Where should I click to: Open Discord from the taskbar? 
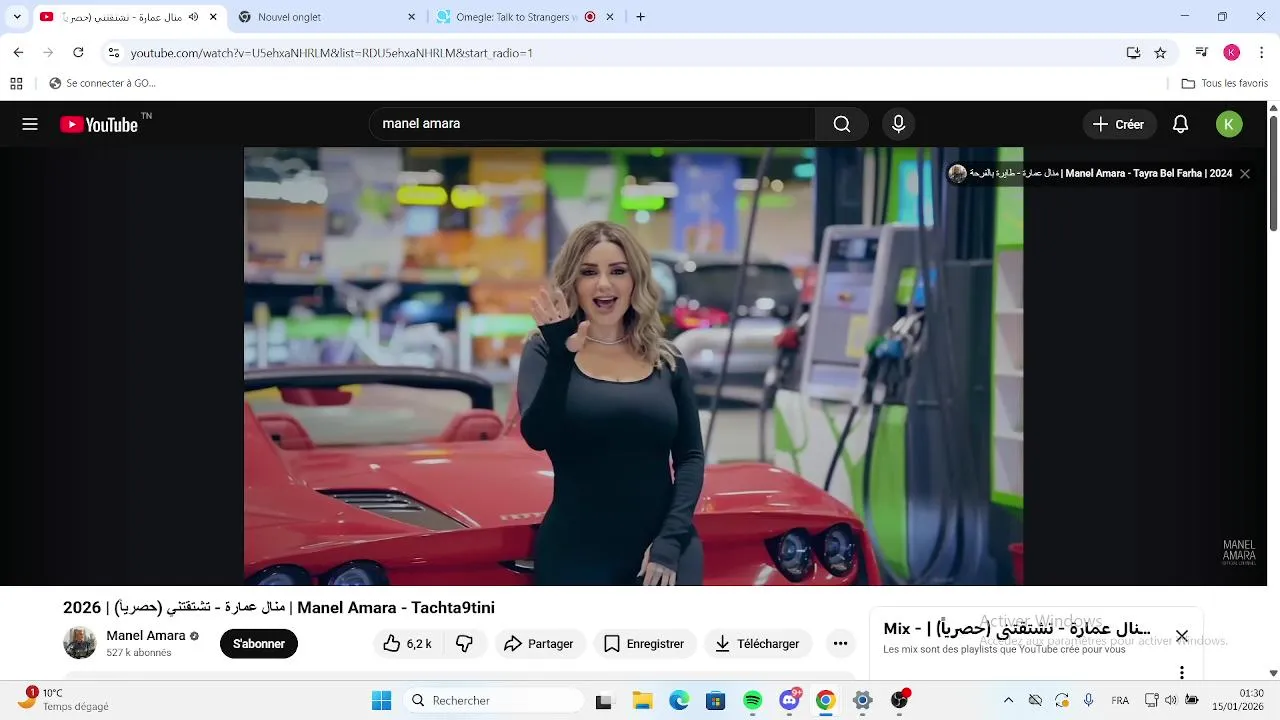pyautogui.click(x=789, y=701)
